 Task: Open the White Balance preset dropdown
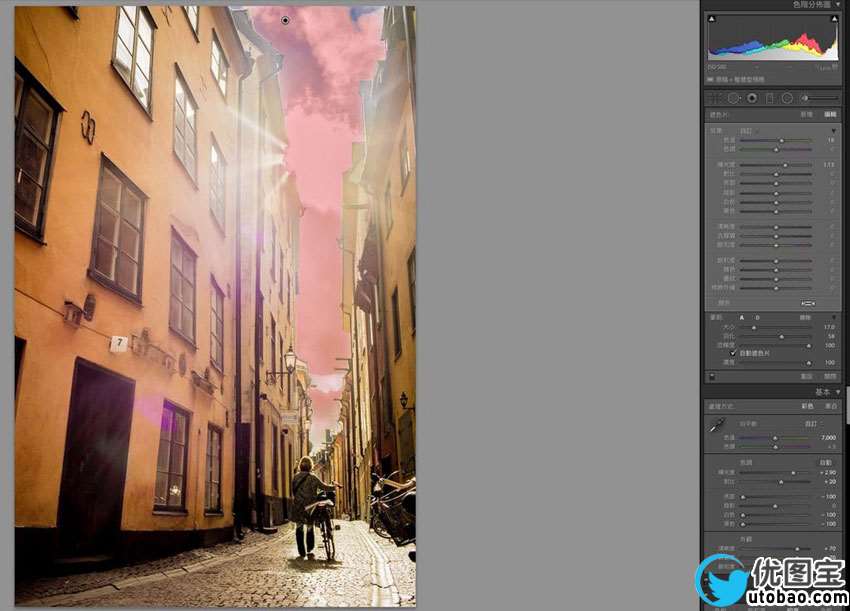pos(813,425)
